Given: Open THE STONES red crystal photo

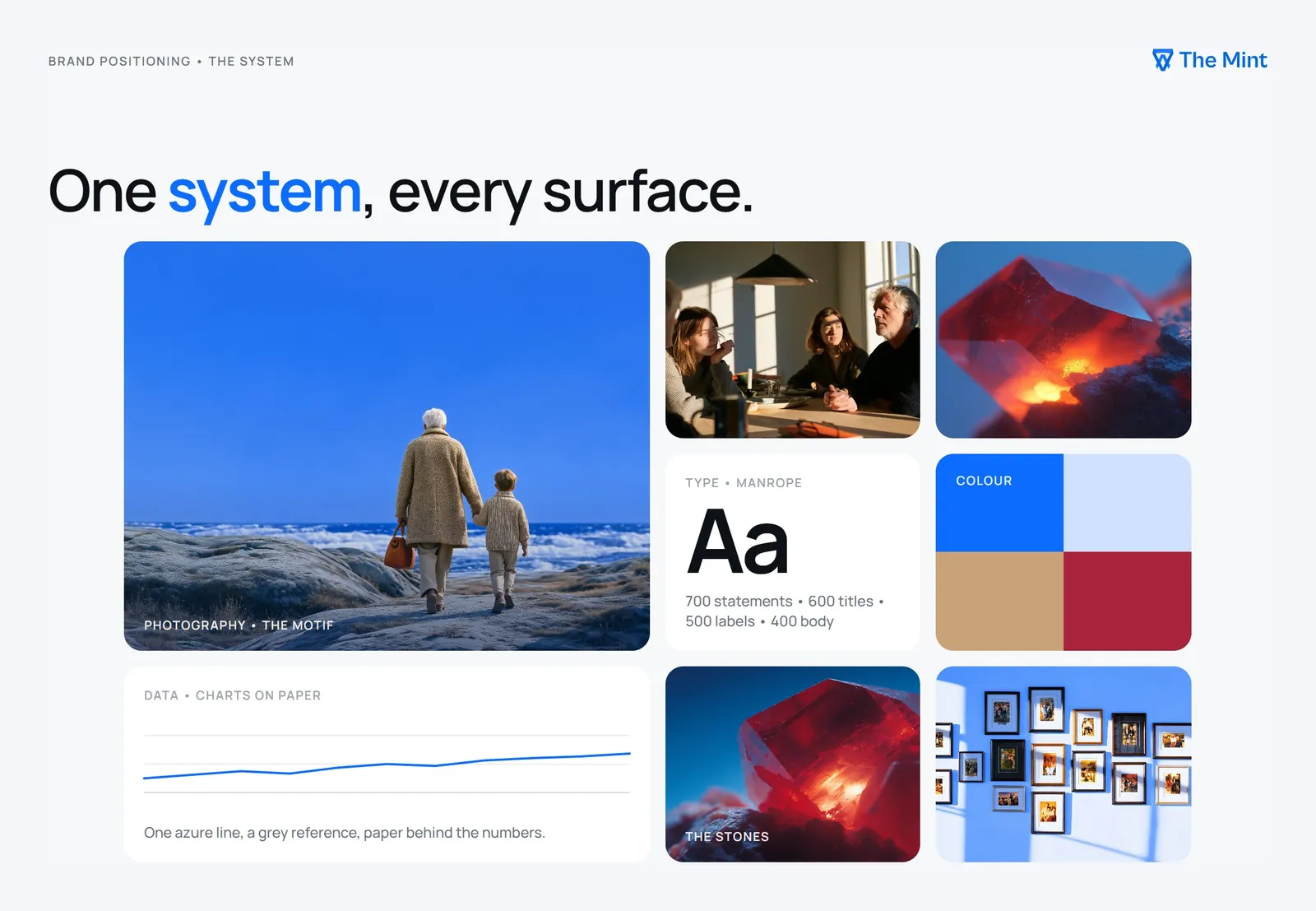Looking at the screenshot, I should (x=793, y=764).
